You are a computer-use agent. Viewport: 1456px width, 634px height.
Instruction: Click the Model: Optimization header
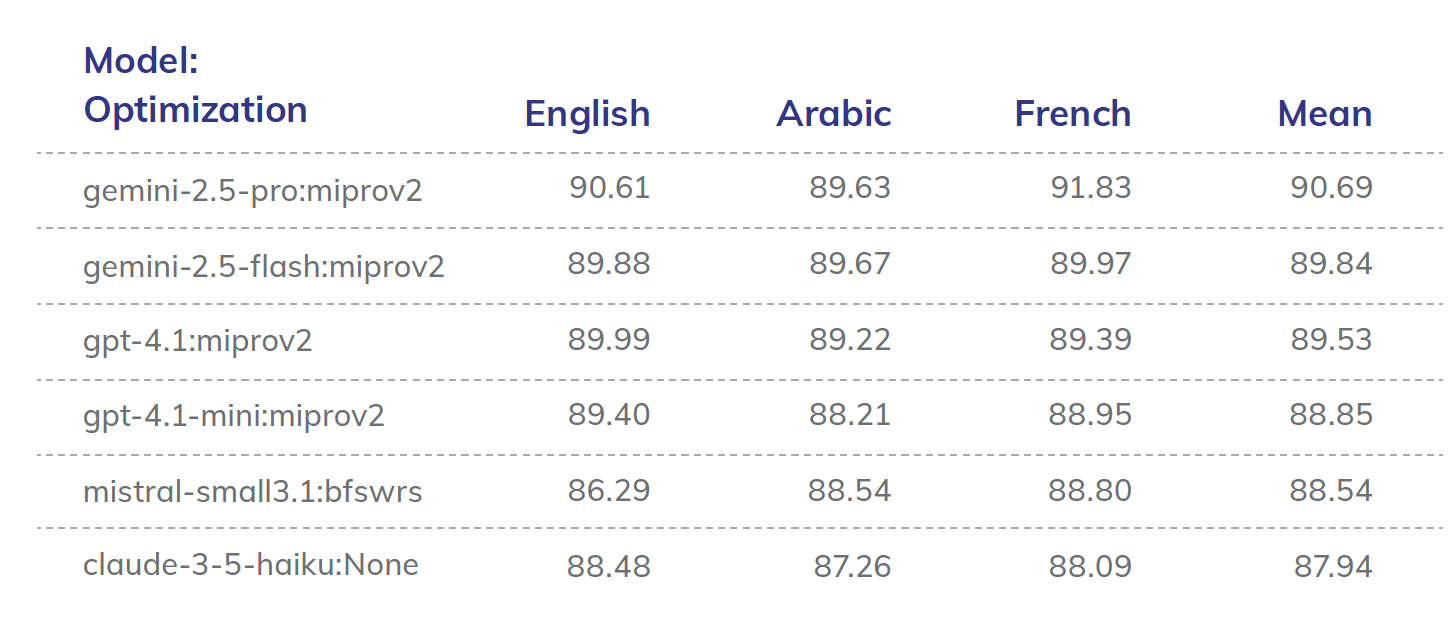pos(196,85)
